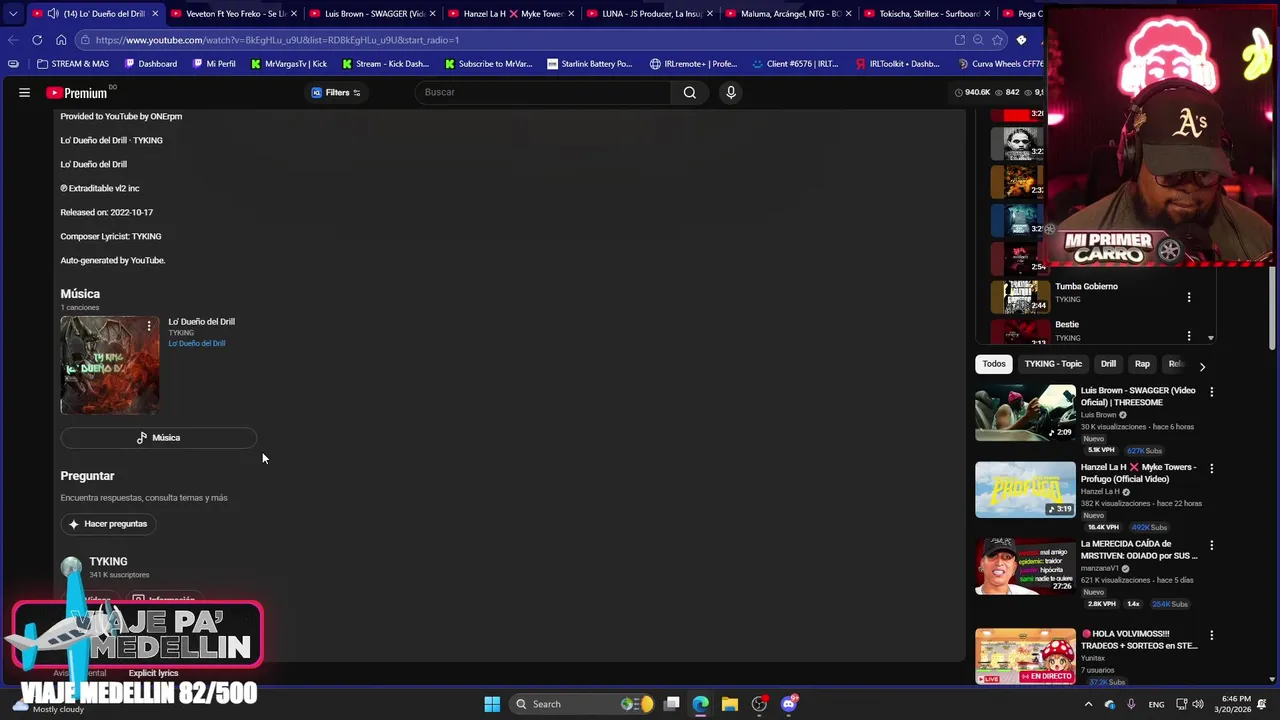This screenshot has height=720, width=1280.
Task: Click the Hacer preguntas button
Action: [x=109, y=524]
